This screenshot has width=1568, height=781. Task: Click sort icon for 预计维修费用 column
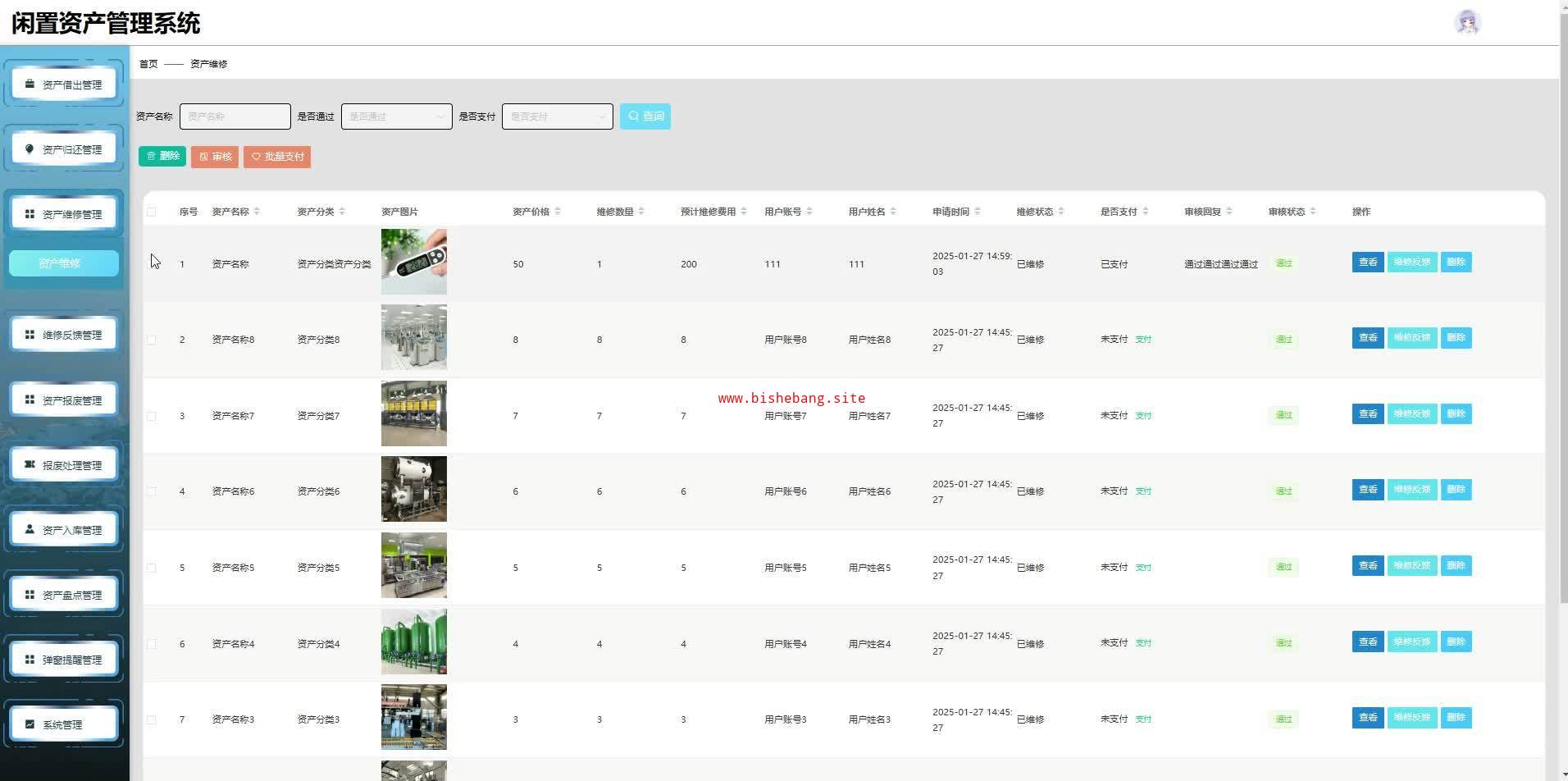click(744, 212)
